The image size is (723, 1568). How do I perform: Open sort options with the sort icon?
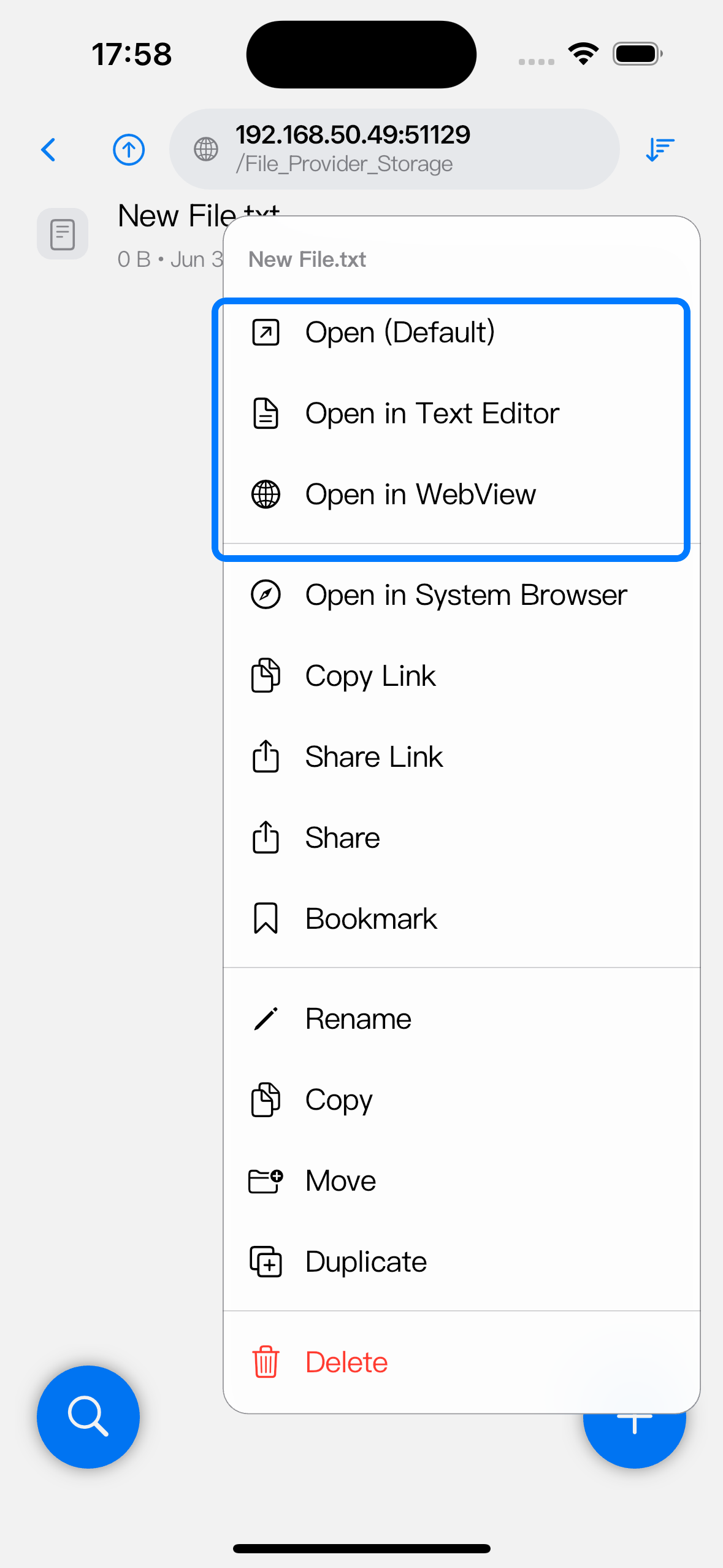click(660, 149)
